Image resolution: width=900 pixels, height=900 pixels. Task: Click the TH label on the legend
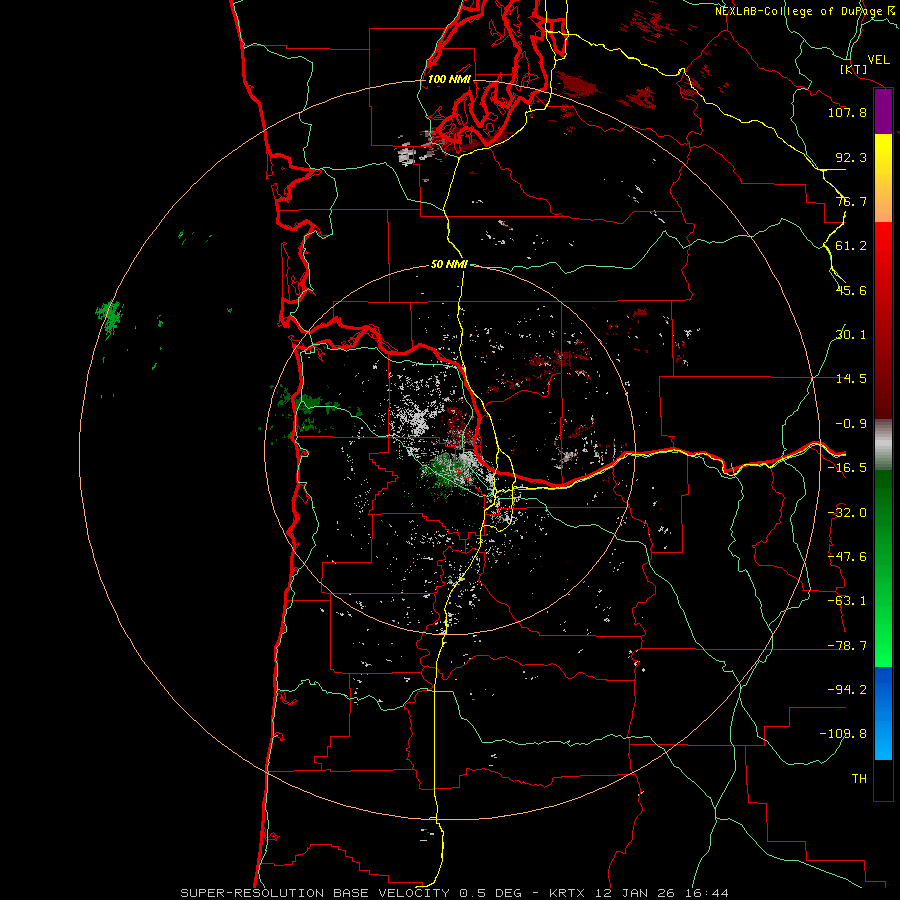pyautogui.click(x=859, y=779)
